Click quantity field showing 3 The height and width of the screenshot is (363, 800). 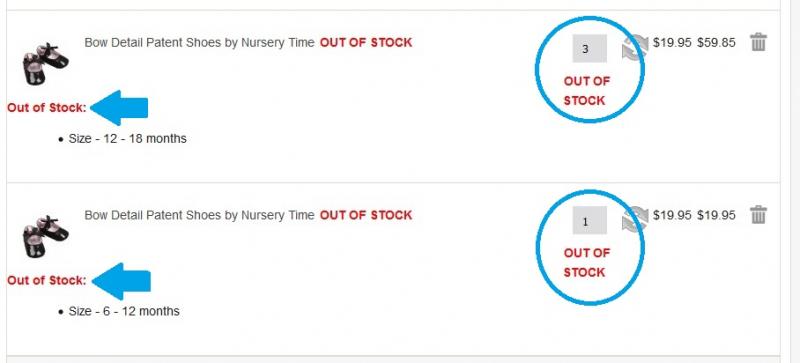coord(589,49)
